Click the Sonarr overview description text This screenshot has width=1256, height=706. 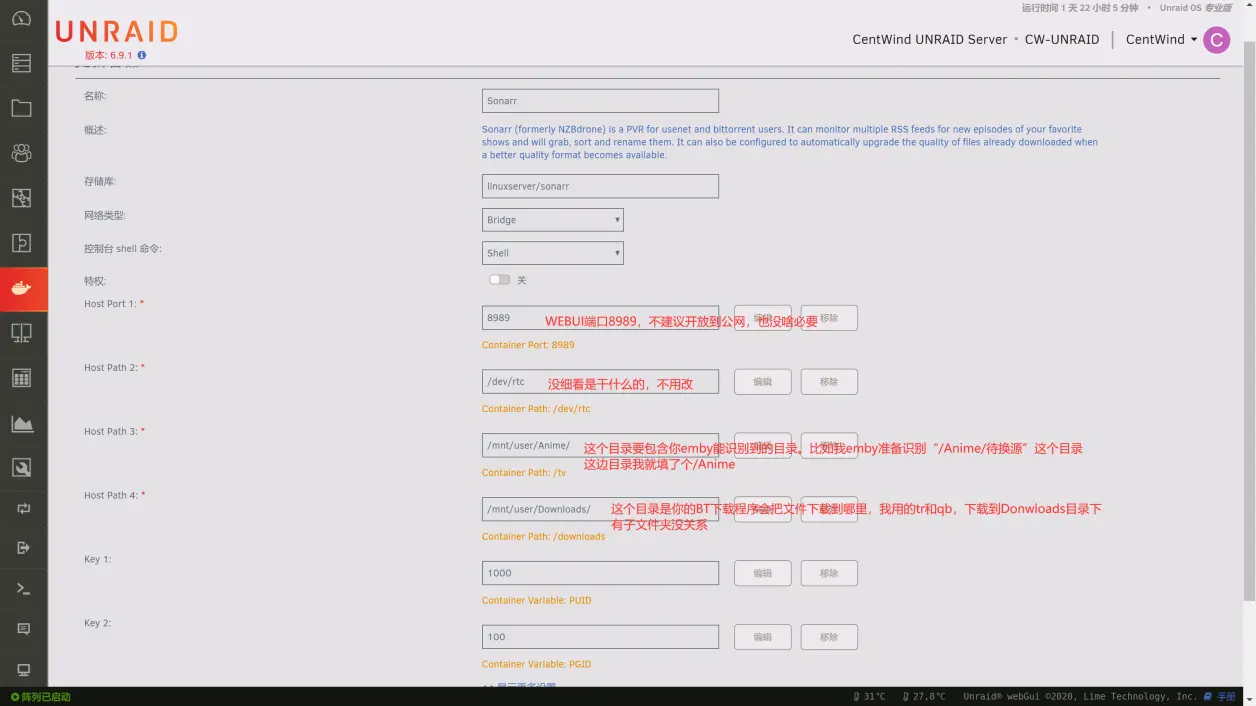[x=790, y=142]
